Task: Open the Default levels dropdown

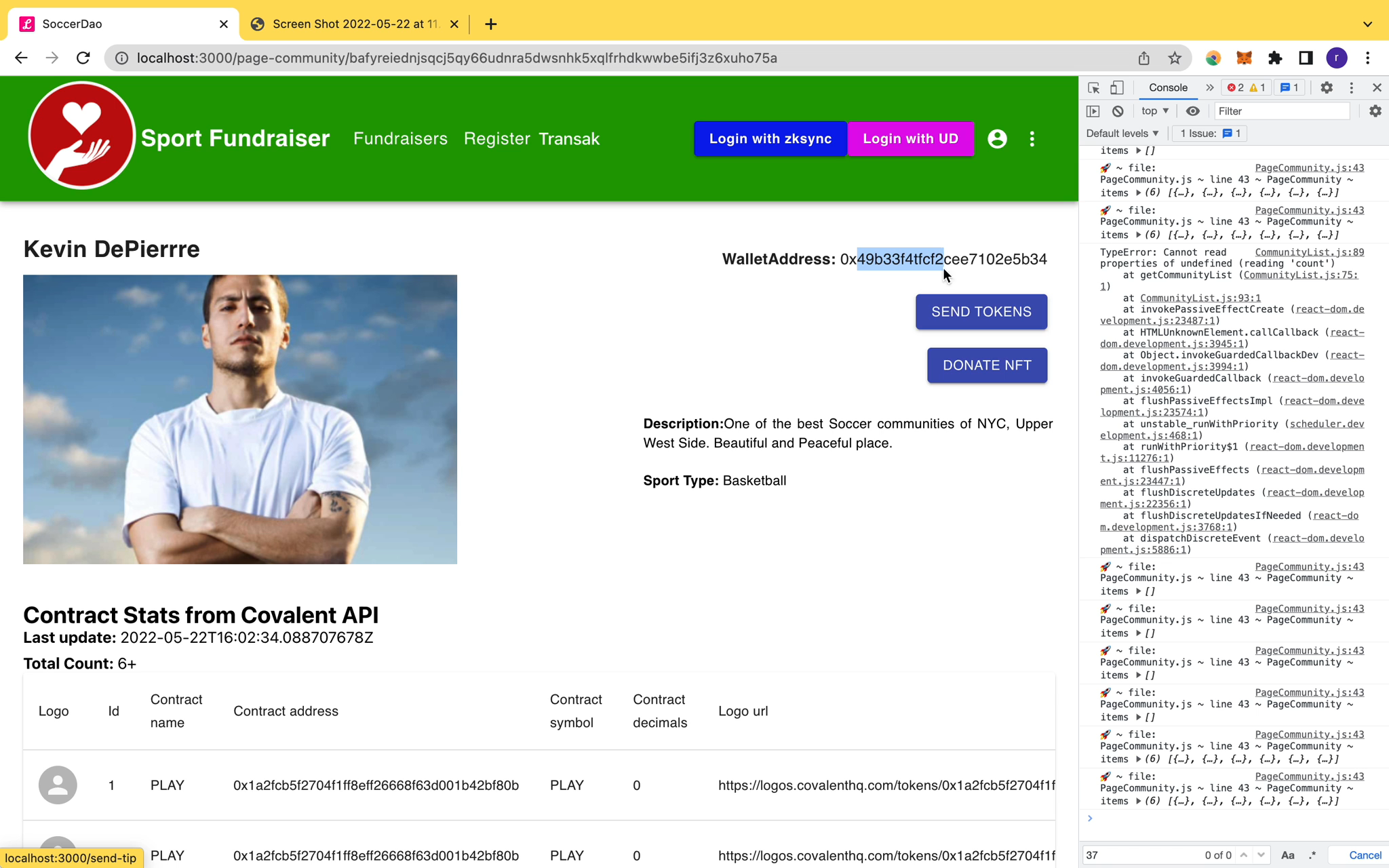Action: [x=1122, y=134]
